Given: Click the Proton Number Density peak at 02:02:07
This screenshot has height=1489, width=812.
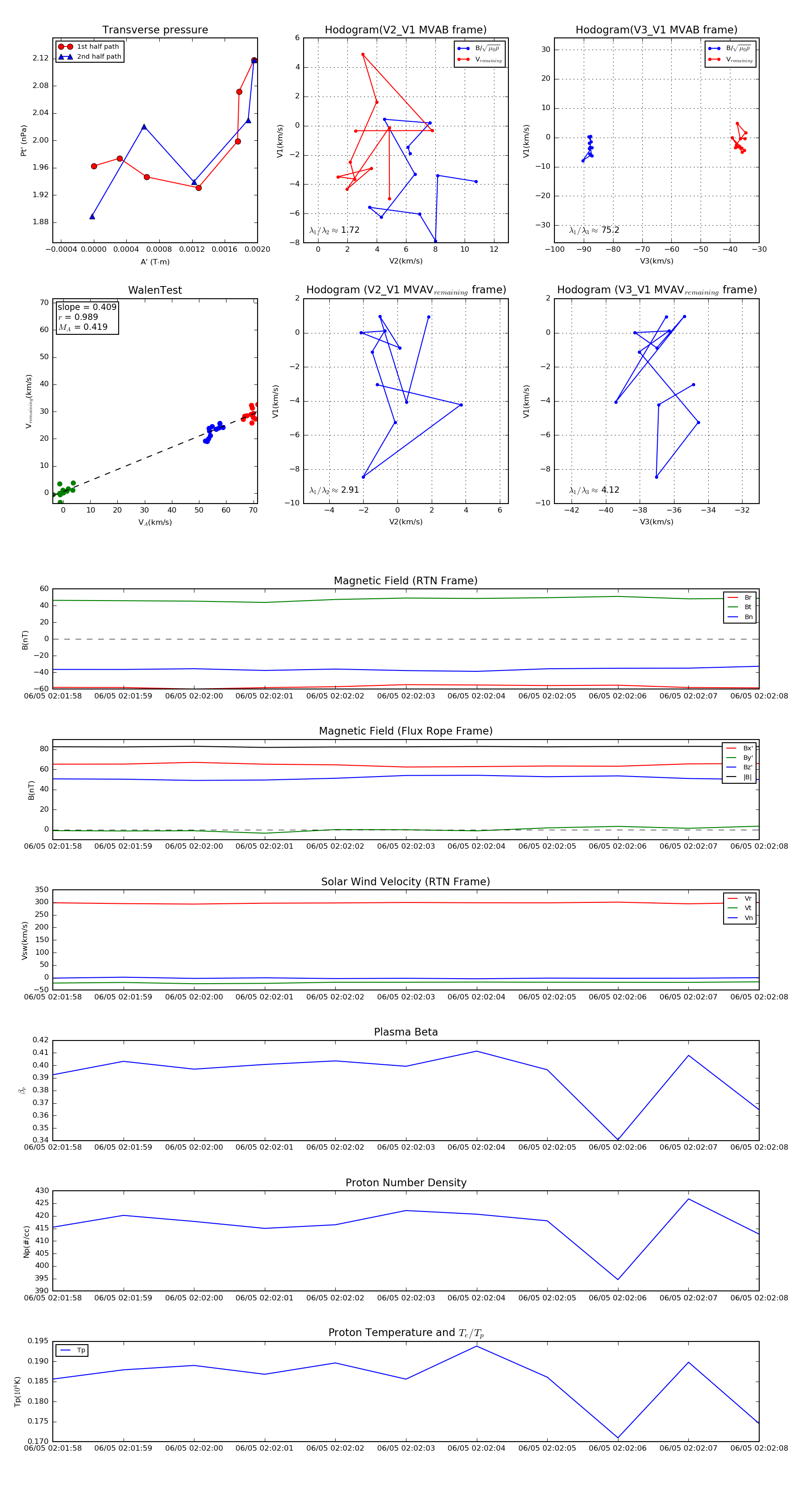Looking at the screenshot, I should [688, 1199].
